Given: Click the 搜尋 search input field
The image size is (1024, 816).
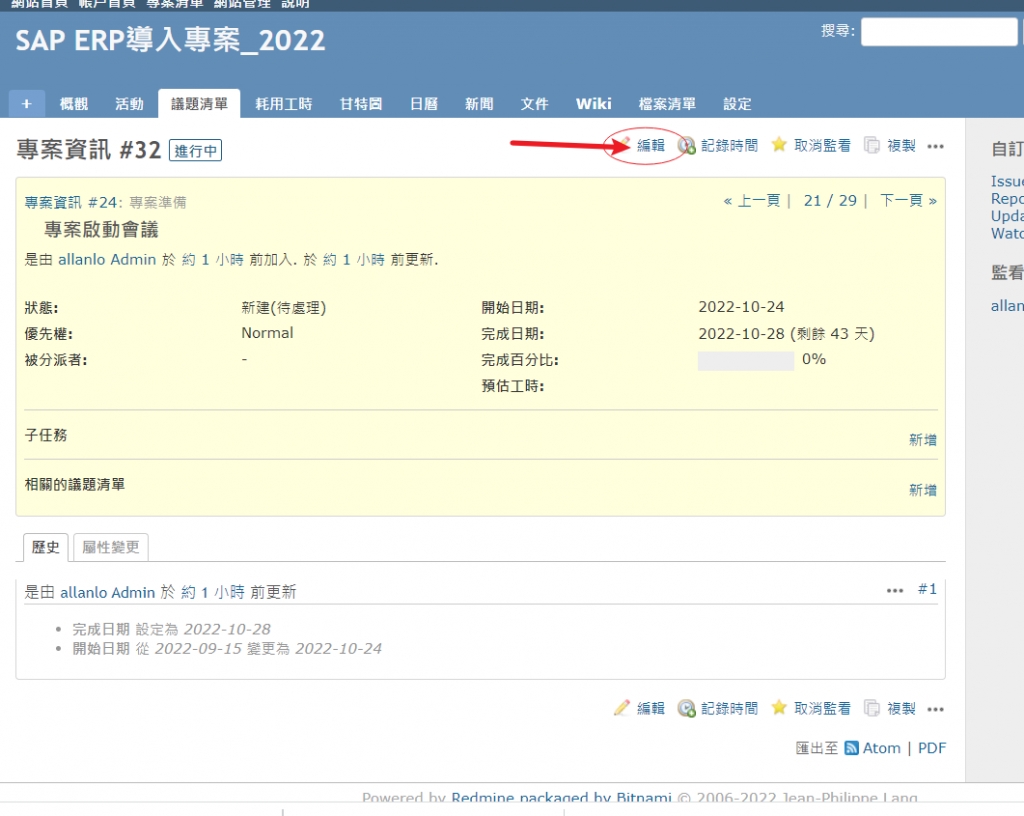Looking at the screenshot, I should 938,32.
